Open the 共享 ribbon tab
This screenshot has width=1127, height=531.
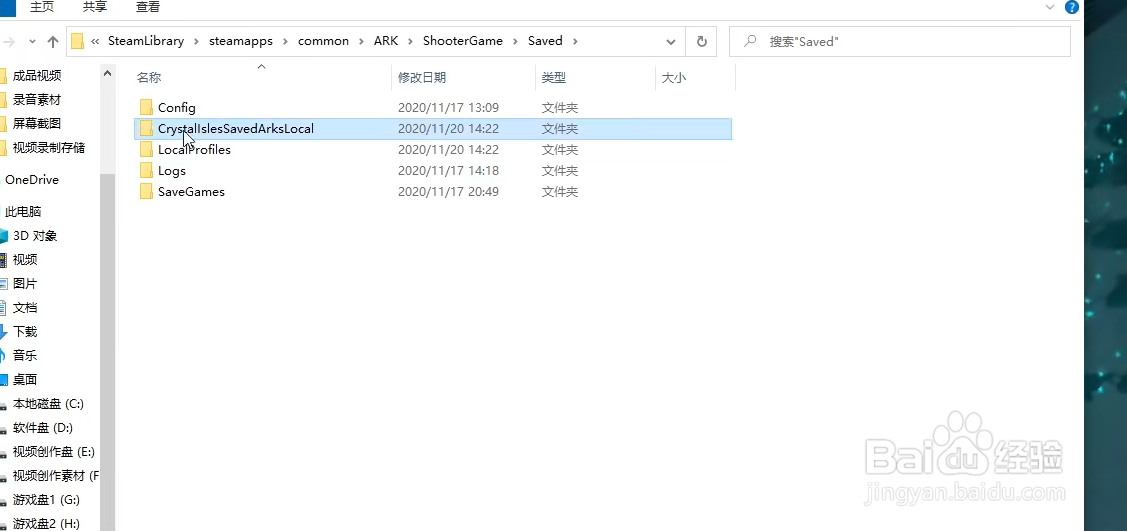coord(95,7)
